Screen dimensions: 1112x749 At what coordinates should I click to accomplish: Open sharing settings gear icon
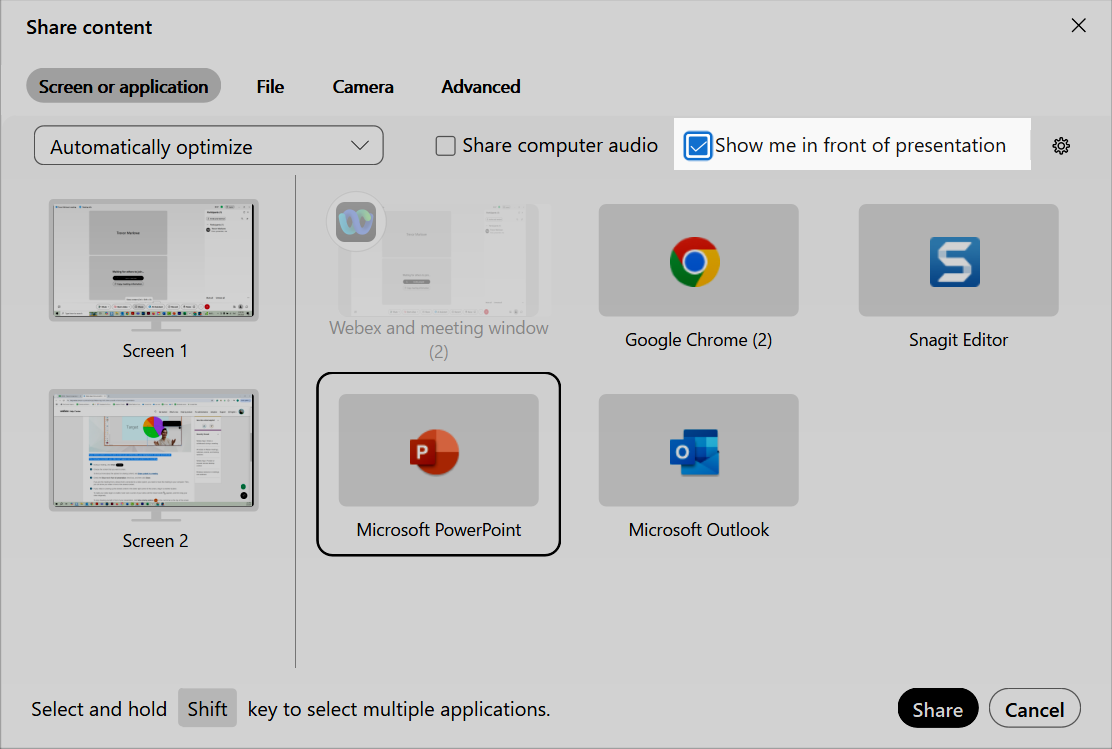coord(1061,146)
